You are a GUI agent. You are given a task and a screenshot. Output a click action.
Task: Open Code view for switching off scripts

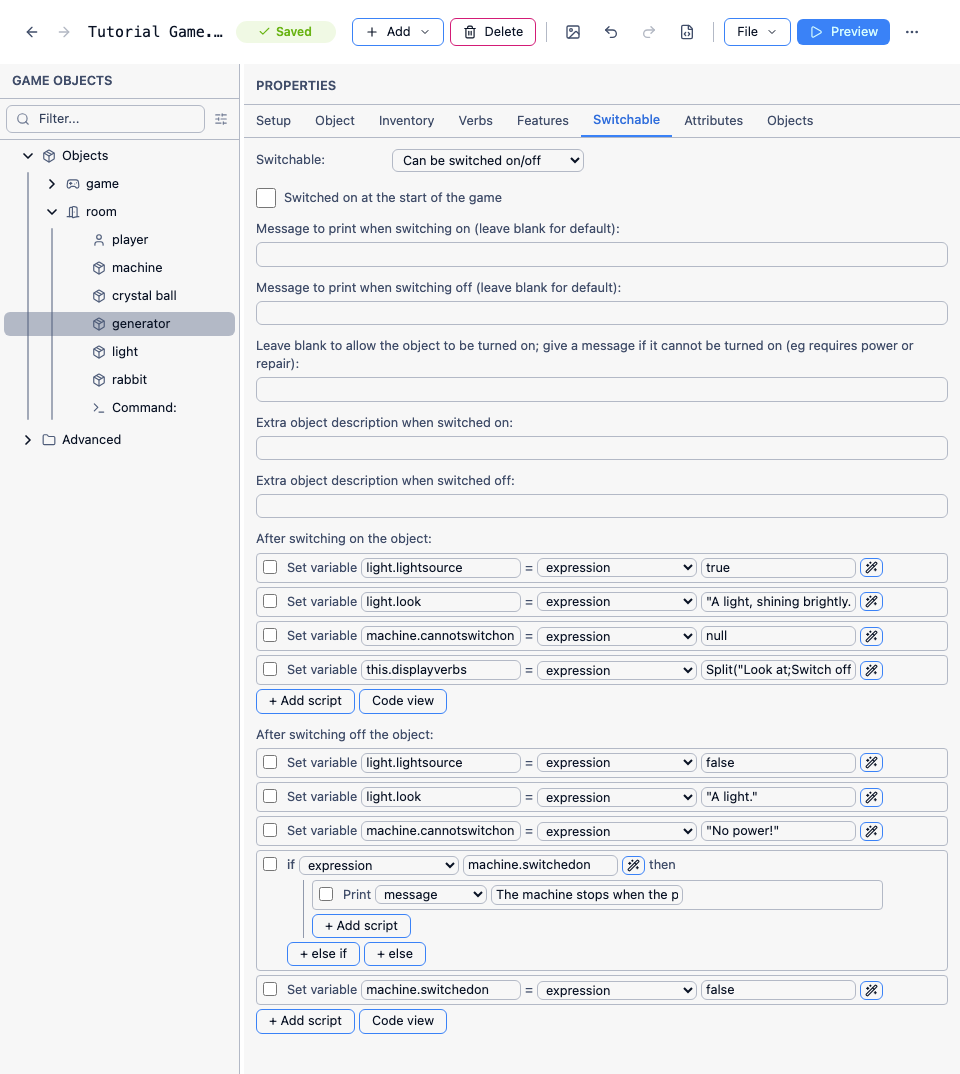coord(403,1021)
